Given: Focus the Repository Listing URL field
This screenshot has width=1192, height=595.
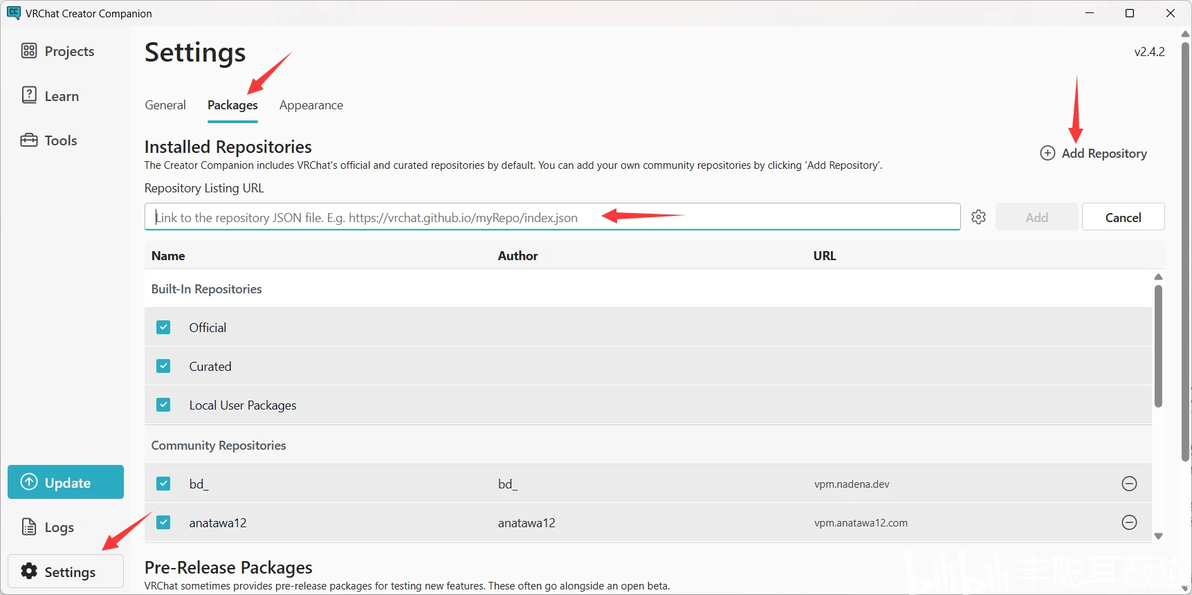Looking at the screenshot, I should point(553,217).
